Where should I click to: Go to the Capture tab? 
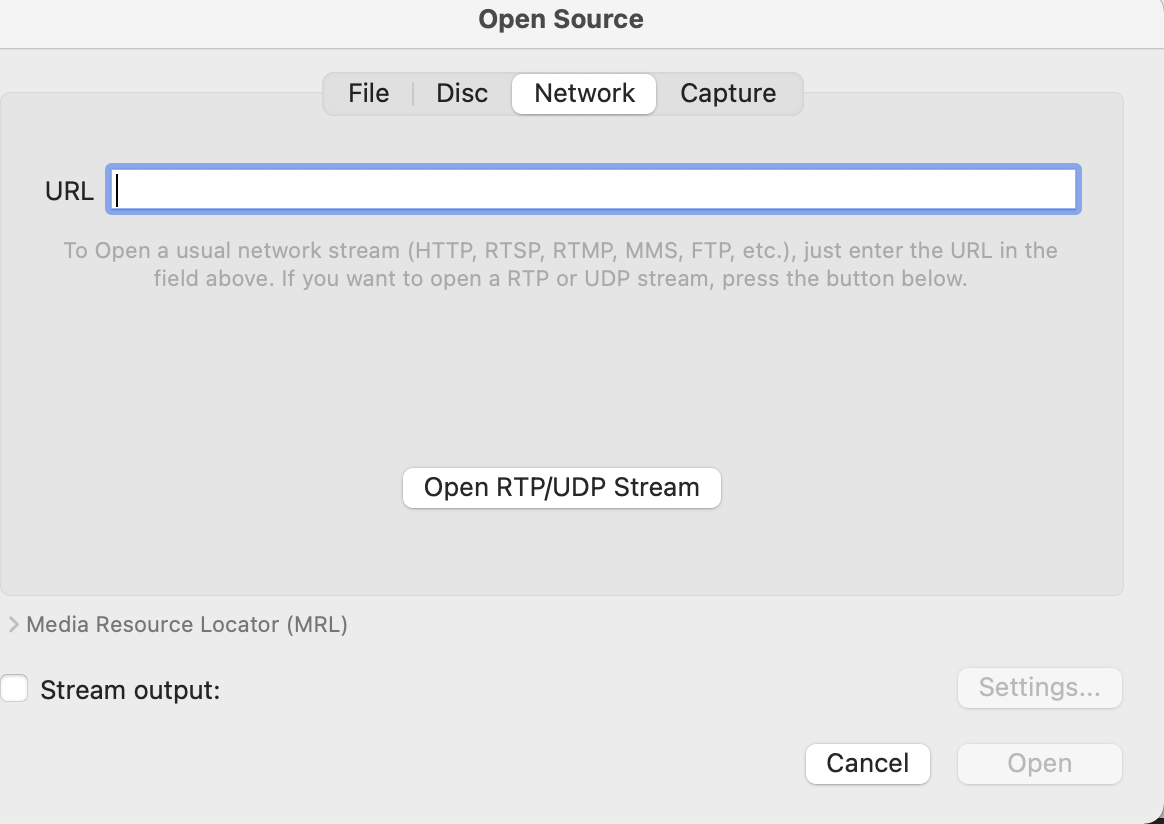(728, 94)
